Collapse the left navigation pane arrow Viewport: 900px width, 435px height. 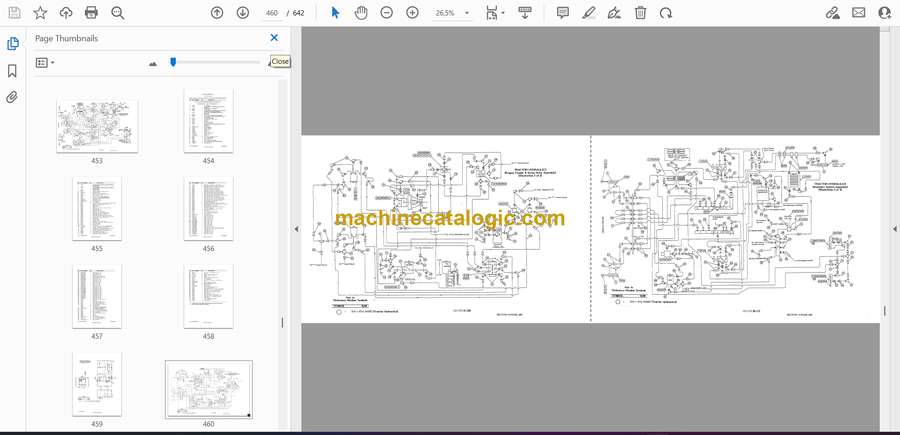point(296,229)
